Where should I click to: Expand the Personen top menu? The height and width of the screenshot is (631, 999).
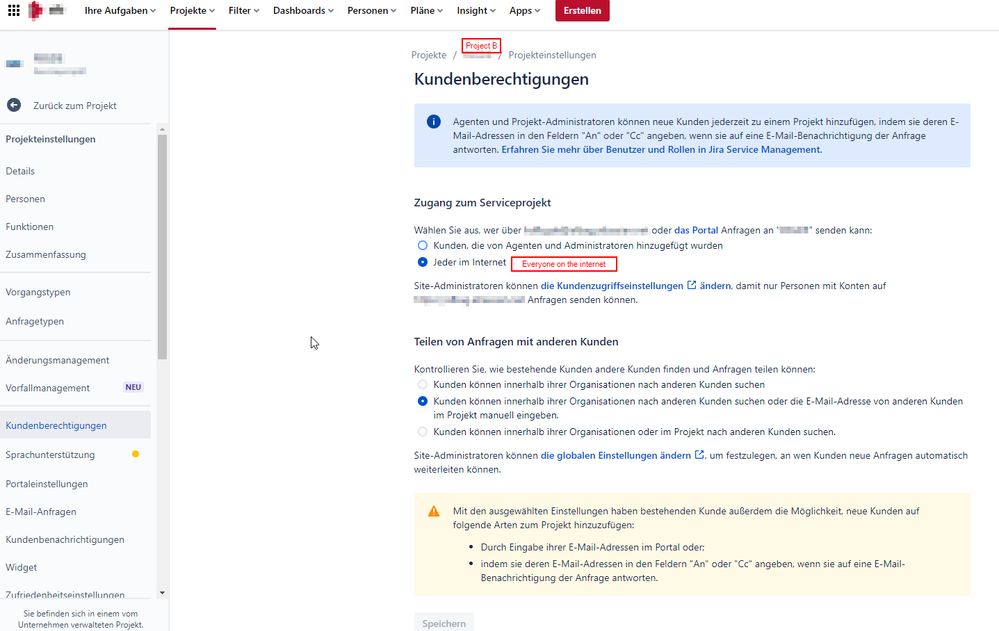pos(371,10)
